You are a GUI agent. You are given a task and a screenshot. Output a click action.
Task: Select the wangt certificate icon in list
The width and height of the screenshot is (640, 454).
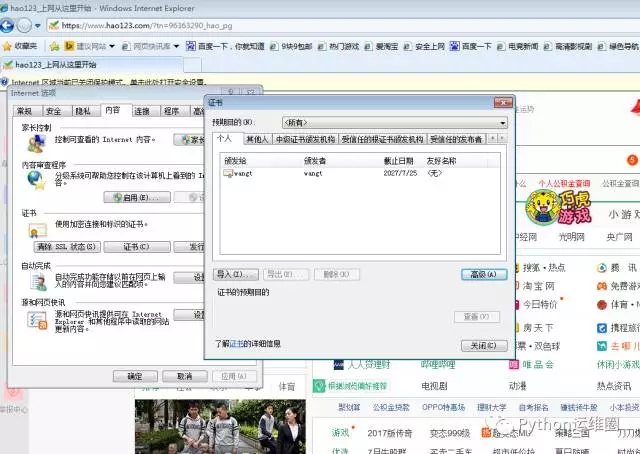tap(228, 174)
